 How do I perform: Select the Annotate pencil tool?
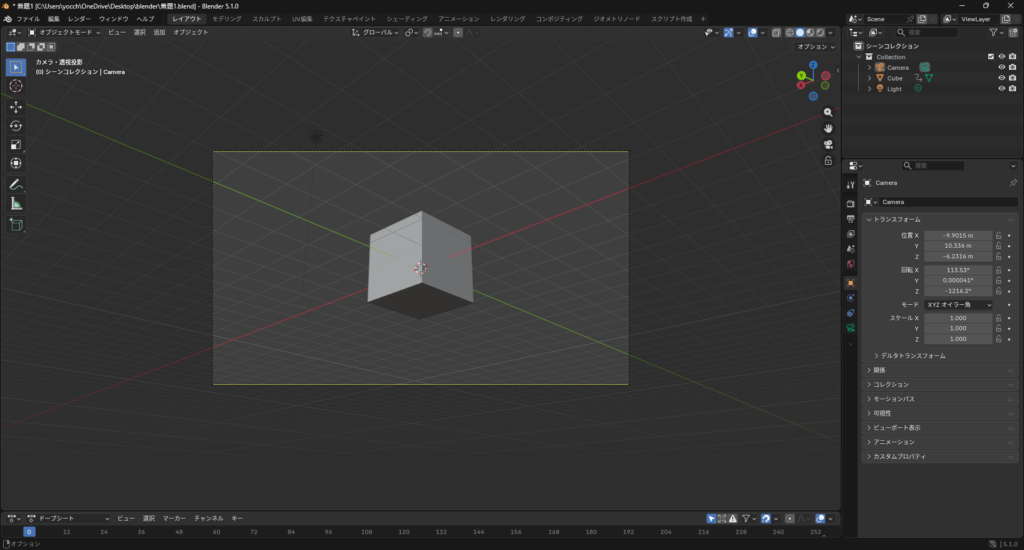pos(16,185)
